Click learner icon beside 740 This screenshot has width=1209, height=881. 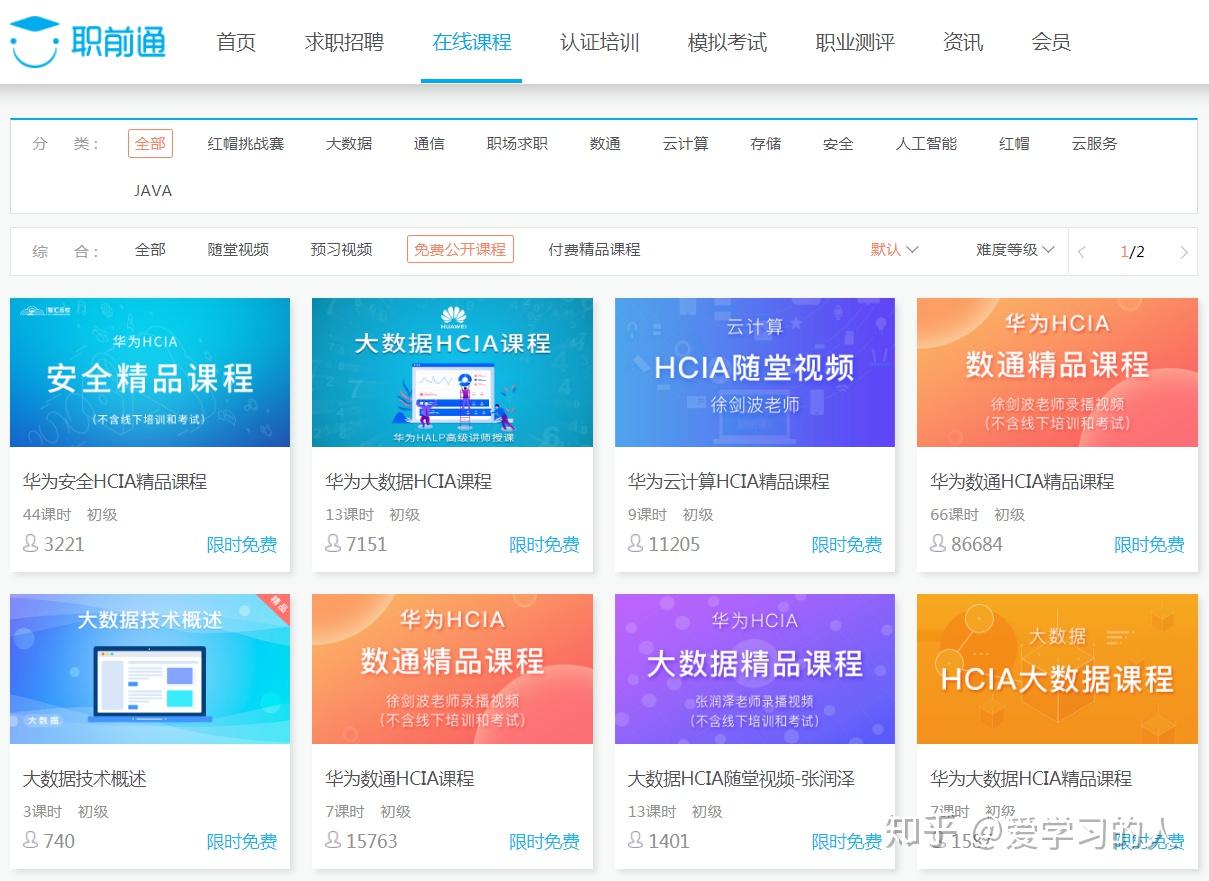[31, 840]
